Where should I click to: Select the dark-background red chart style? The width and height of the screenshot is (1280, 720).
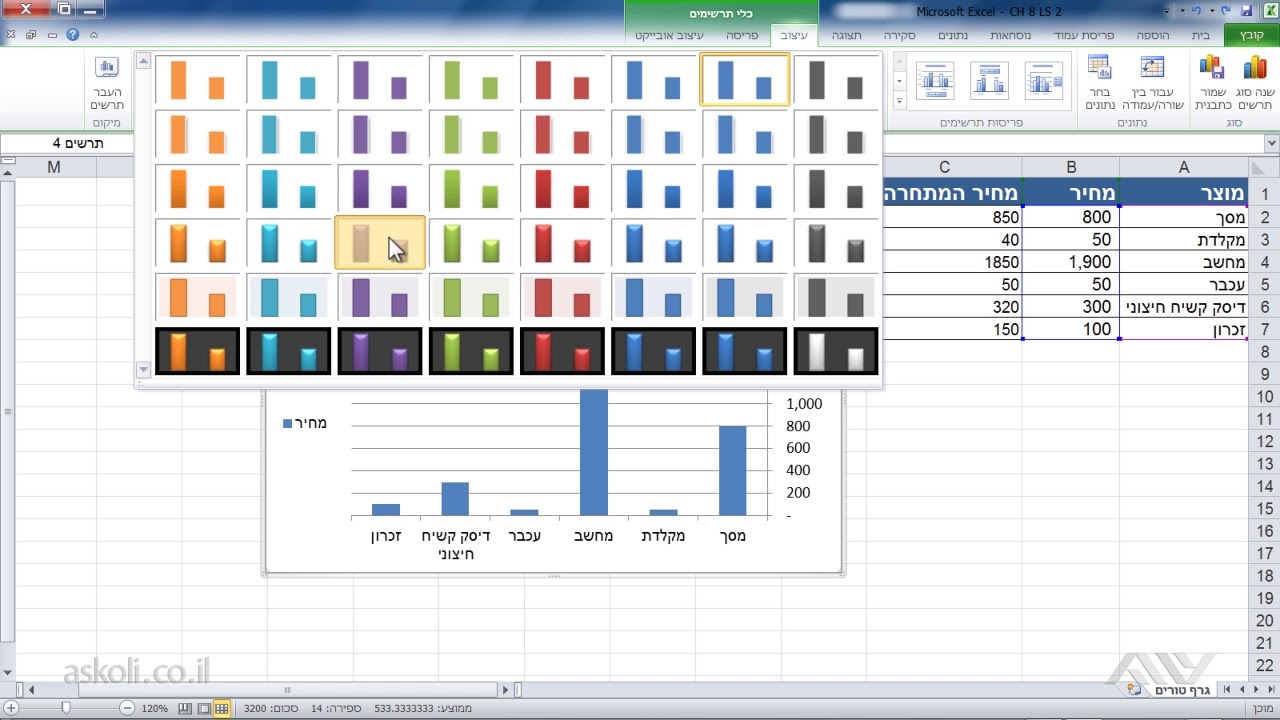pos(563,351)
